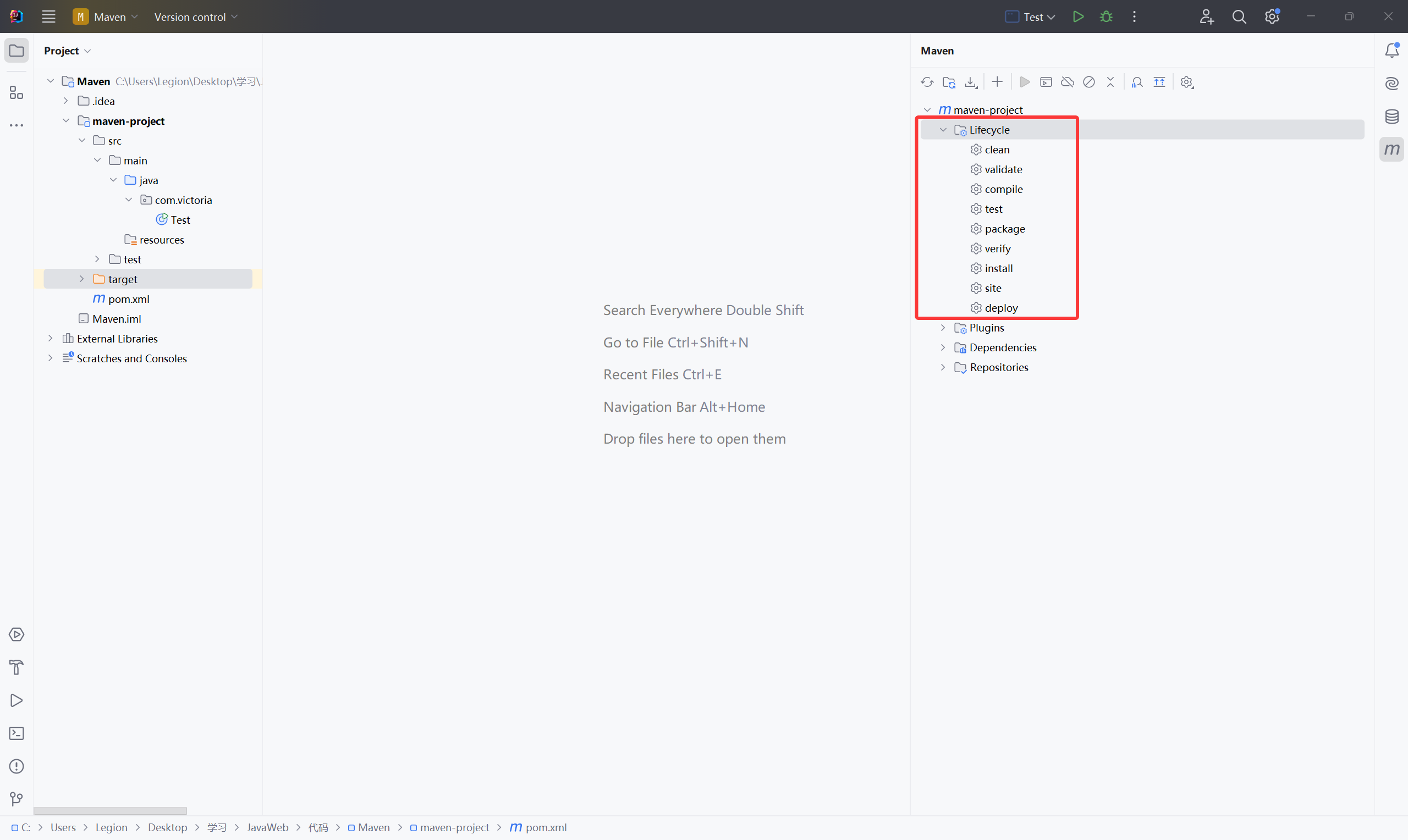Click the Maven run lifecycle icon
Image resolution: width=1408 pixels, height=840 pixels.
(1024, 82)
